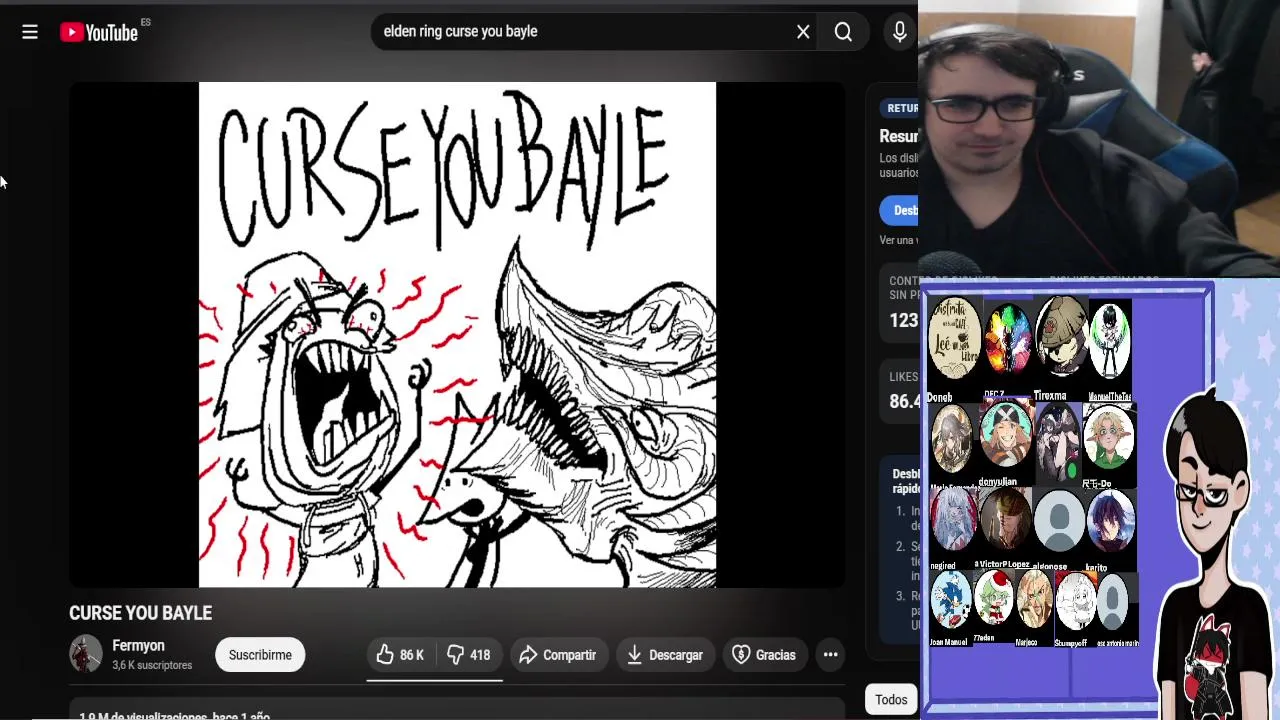Click the streamer webcam feed
The image size is (1280, 720).
[x=1099, y=139]
